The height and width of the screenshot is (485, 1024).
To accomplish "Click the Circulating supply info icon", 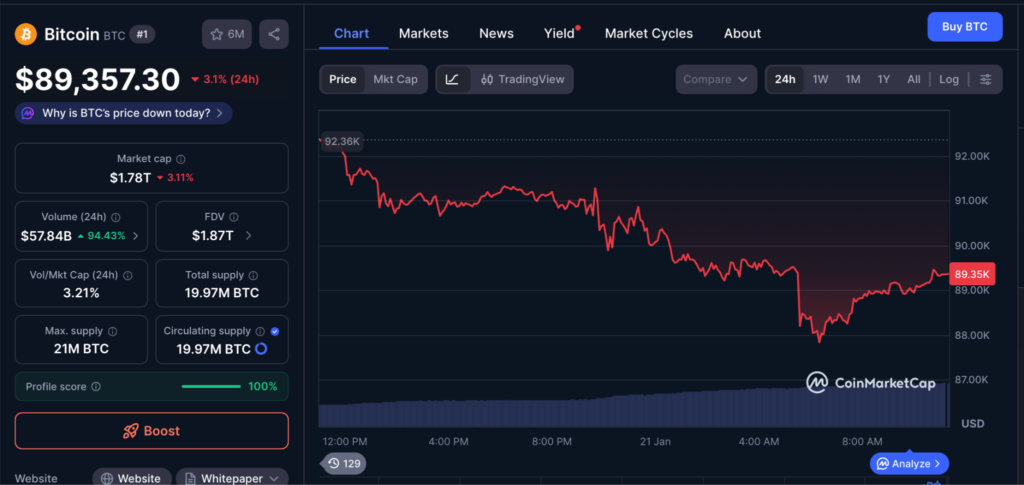I will [x=260, y=331].
